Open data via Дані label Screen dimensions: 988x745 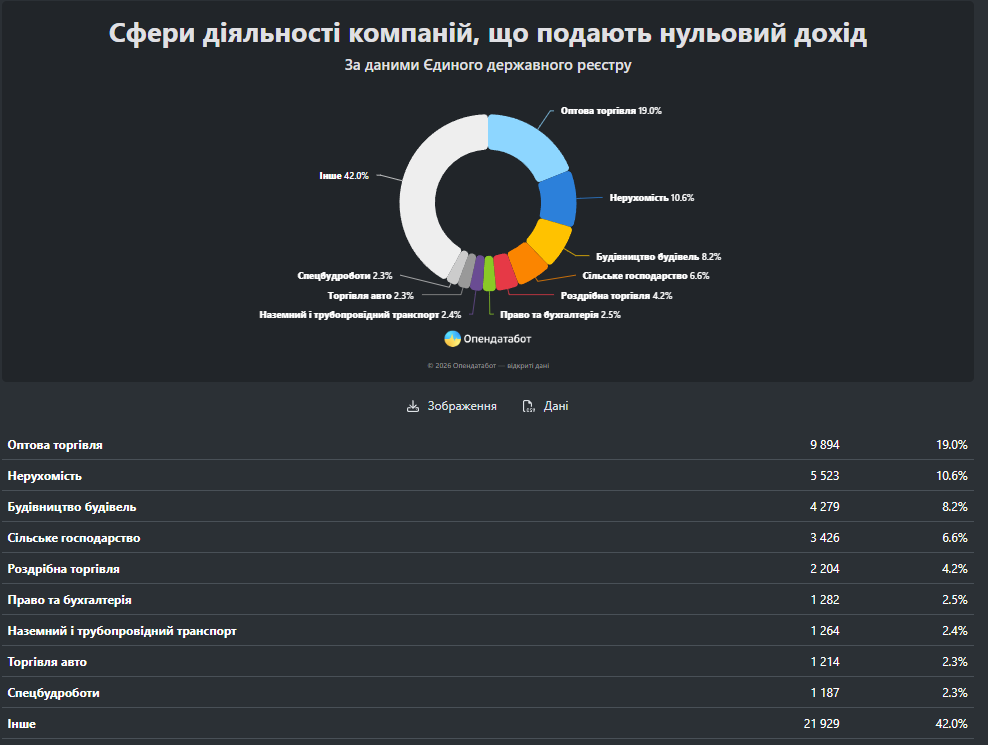tap(556, 407)
